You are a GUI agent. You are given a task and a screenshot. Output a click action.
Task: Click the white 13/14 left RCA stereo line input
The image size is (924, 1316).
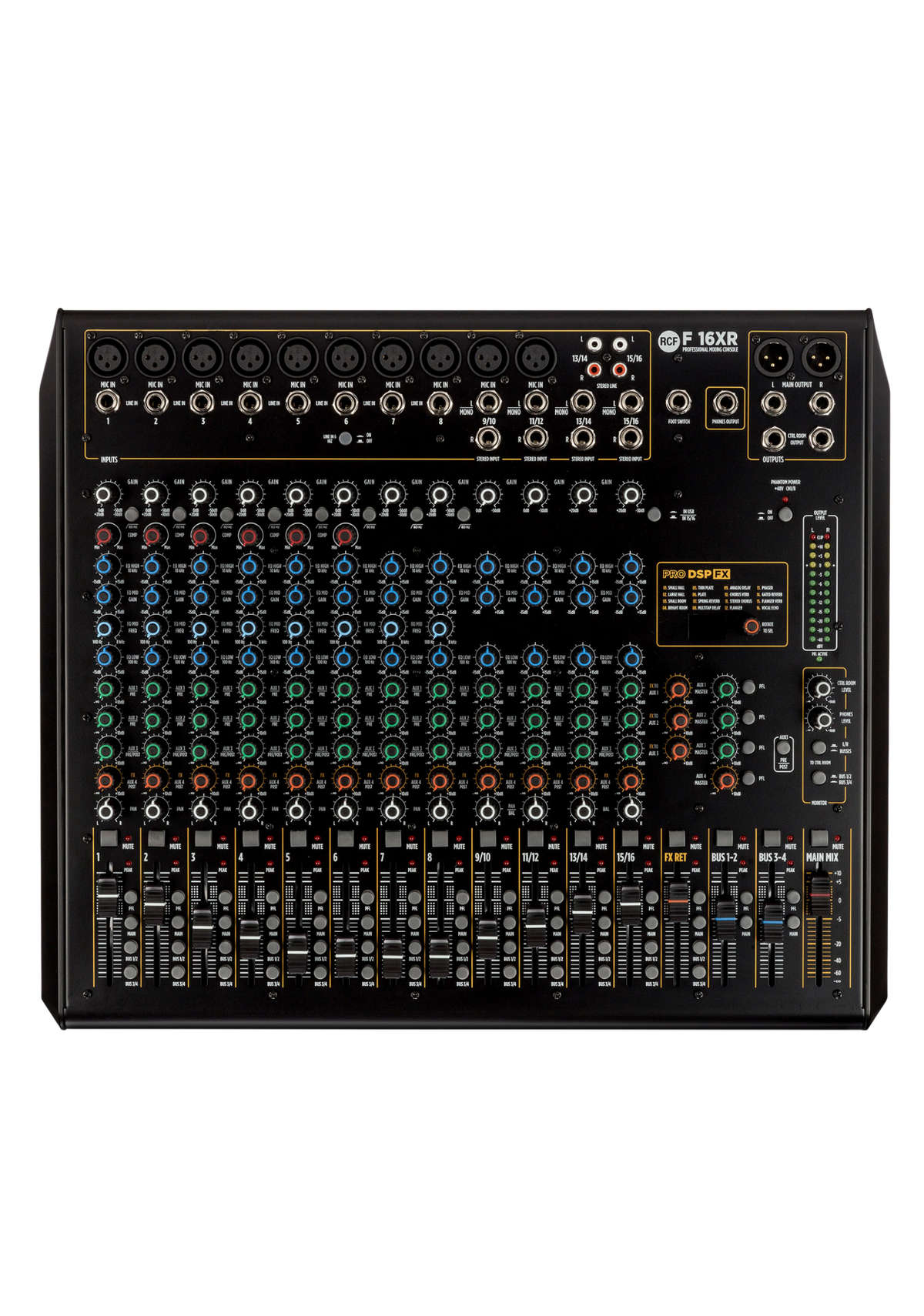coord(594,345)
